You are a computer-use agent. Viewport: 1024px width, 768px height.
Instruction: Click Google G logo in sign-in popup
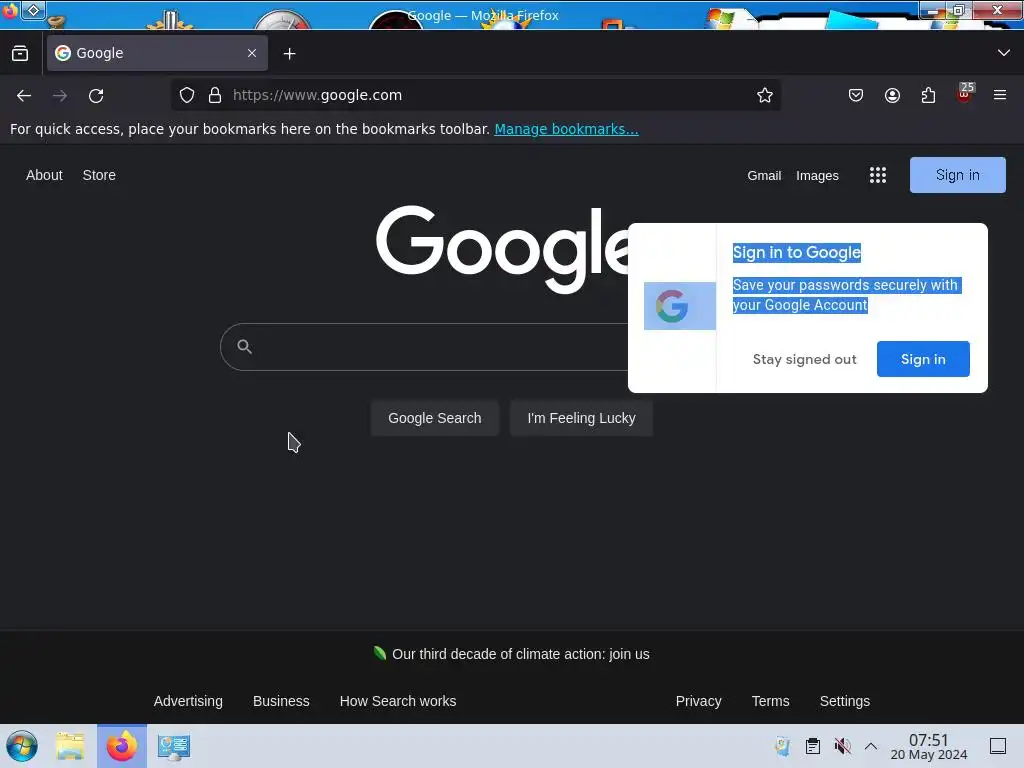672,306
